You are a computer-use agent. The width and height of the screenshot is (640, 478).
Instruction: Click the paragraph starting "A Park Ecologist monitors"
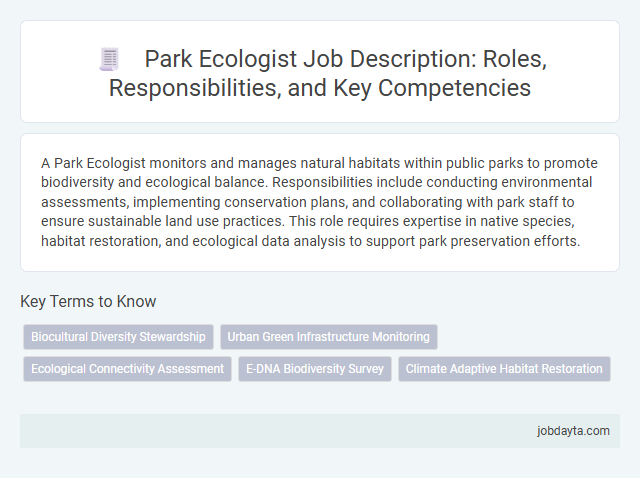319,202
